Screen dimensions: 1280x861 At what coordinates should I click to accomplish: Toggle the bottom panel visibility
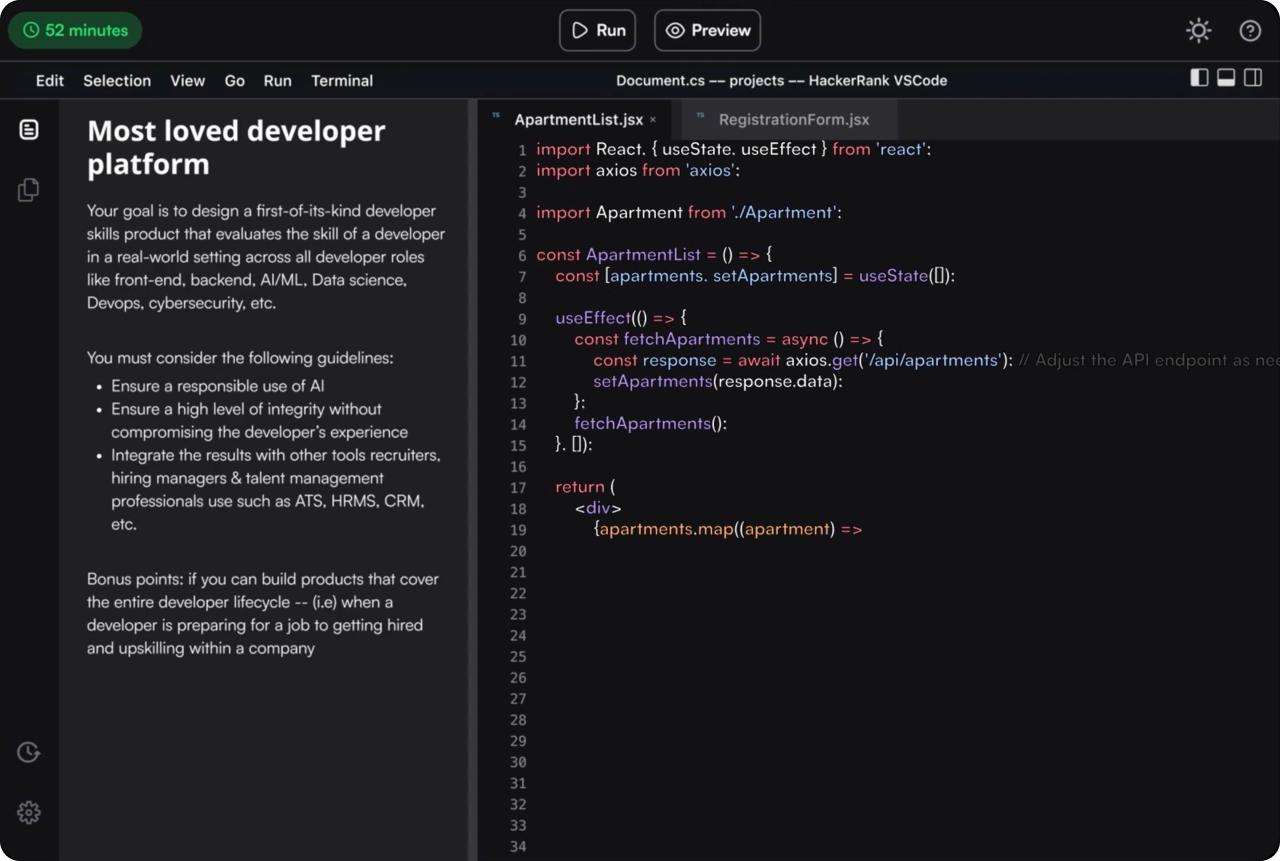tap(1226, 77)
